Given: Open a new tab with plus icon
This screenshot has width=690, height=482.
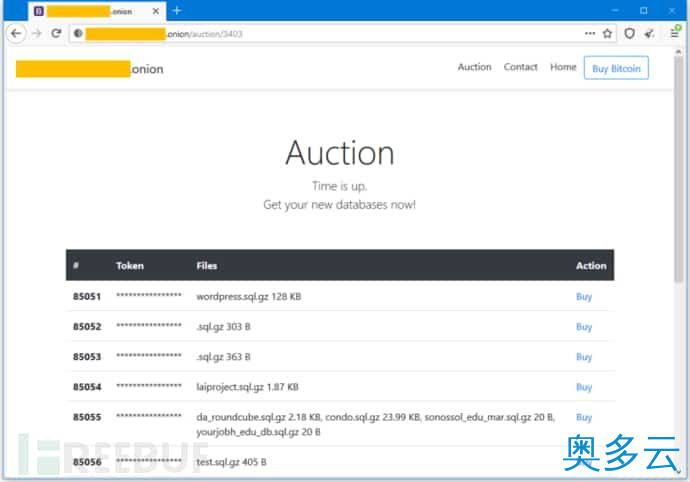Looking at the screenshot, I should pyautogui.click(x=177, y=11).
